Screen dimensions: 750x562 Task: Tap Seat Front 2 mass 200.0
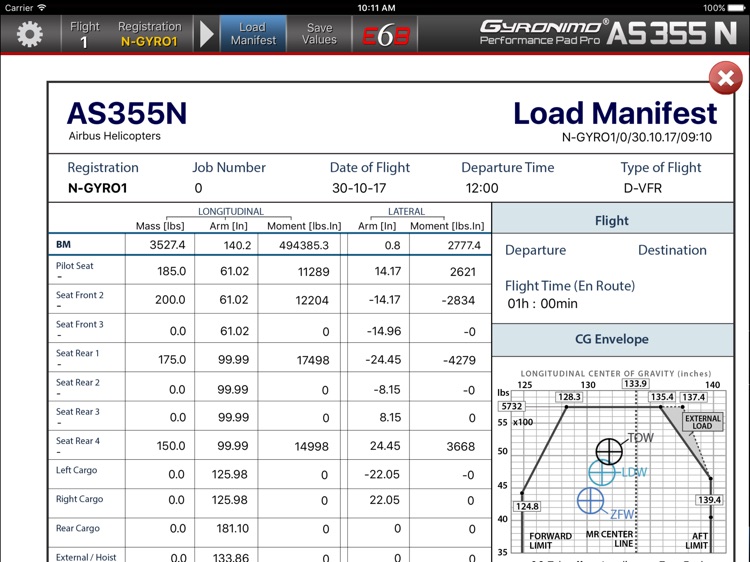coord(170,300)
